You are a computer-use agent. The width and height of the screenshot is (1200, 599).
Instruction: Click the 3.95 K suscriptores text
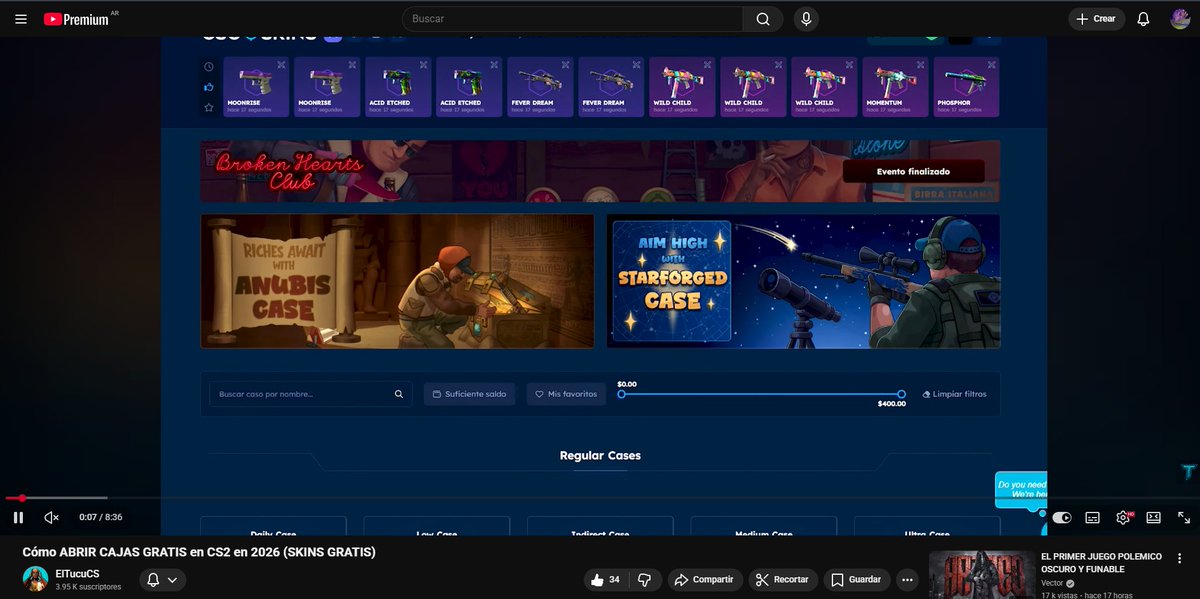pyautogui.click(x=88, y=587)
